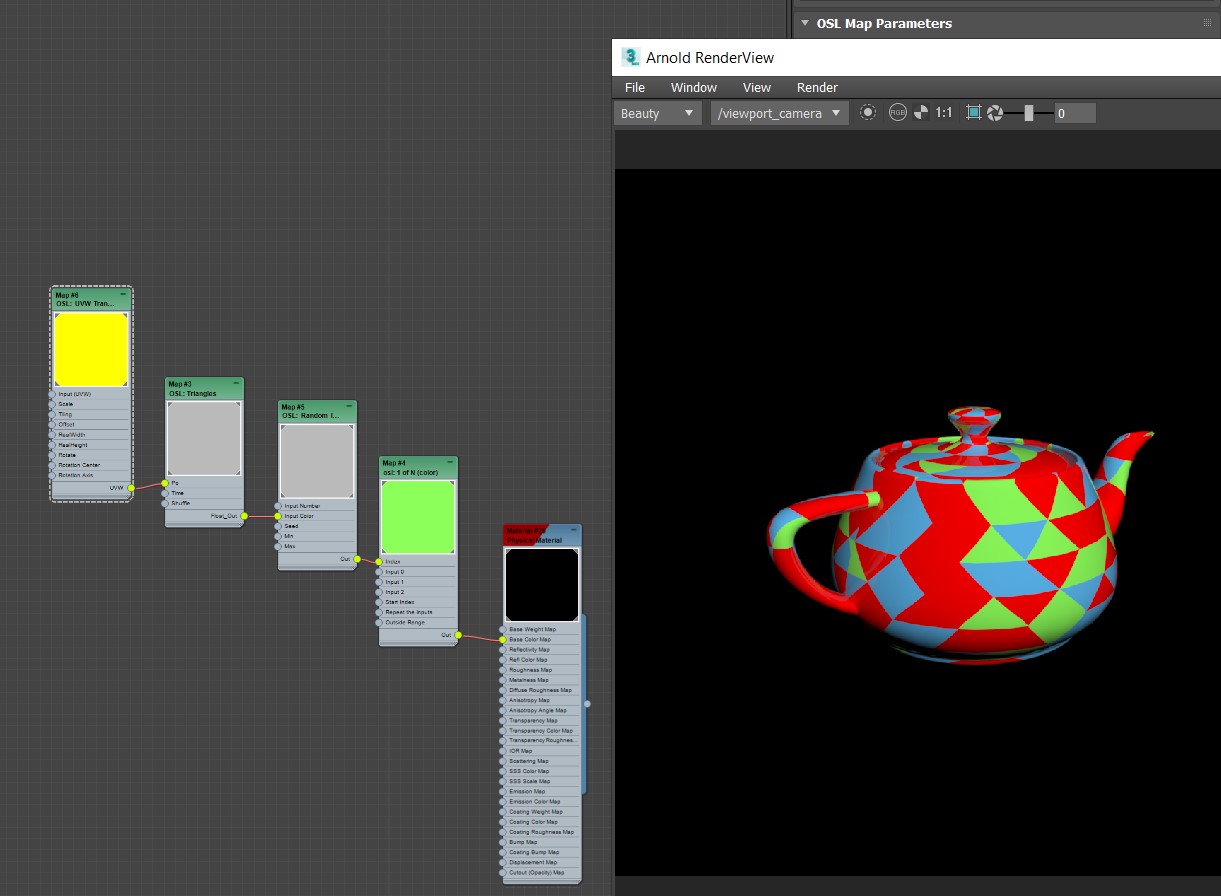
Task: Open the Beauty AOV dropdown
Action: point(657,113)
